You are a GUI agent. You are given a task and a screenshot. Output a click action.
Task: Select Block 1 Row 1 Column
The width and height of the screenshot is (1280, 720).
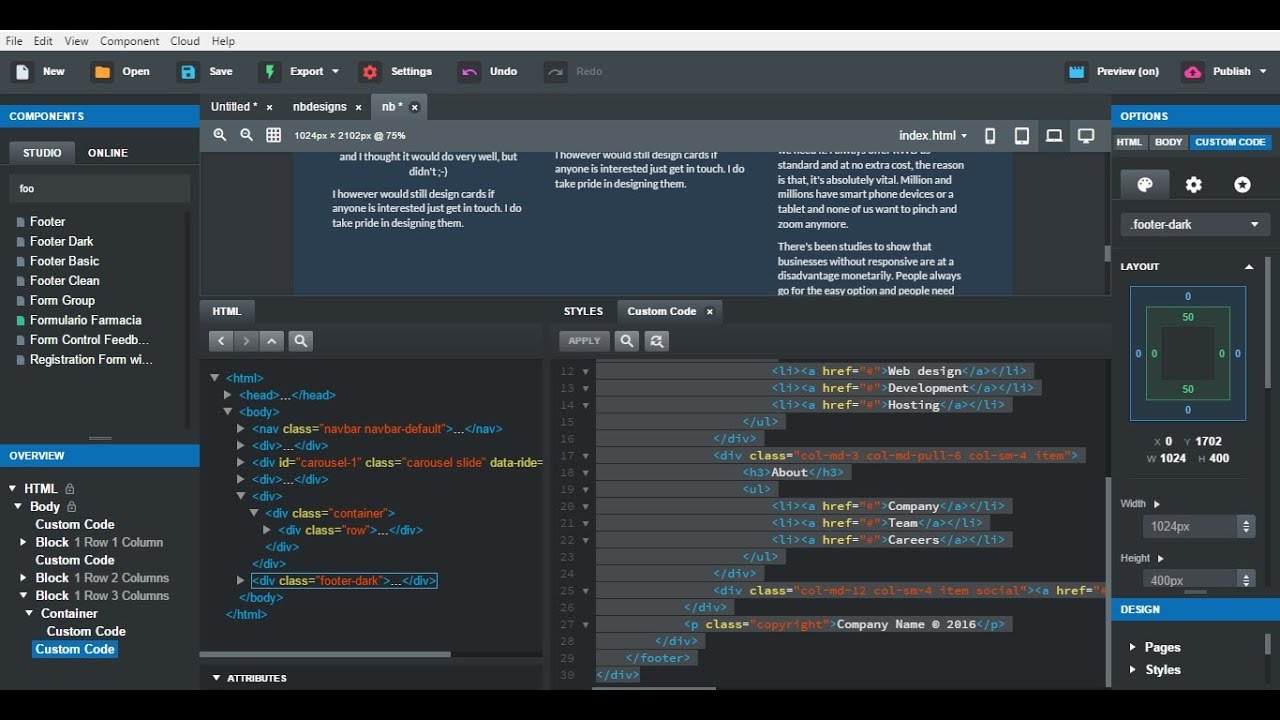(99, 542)
